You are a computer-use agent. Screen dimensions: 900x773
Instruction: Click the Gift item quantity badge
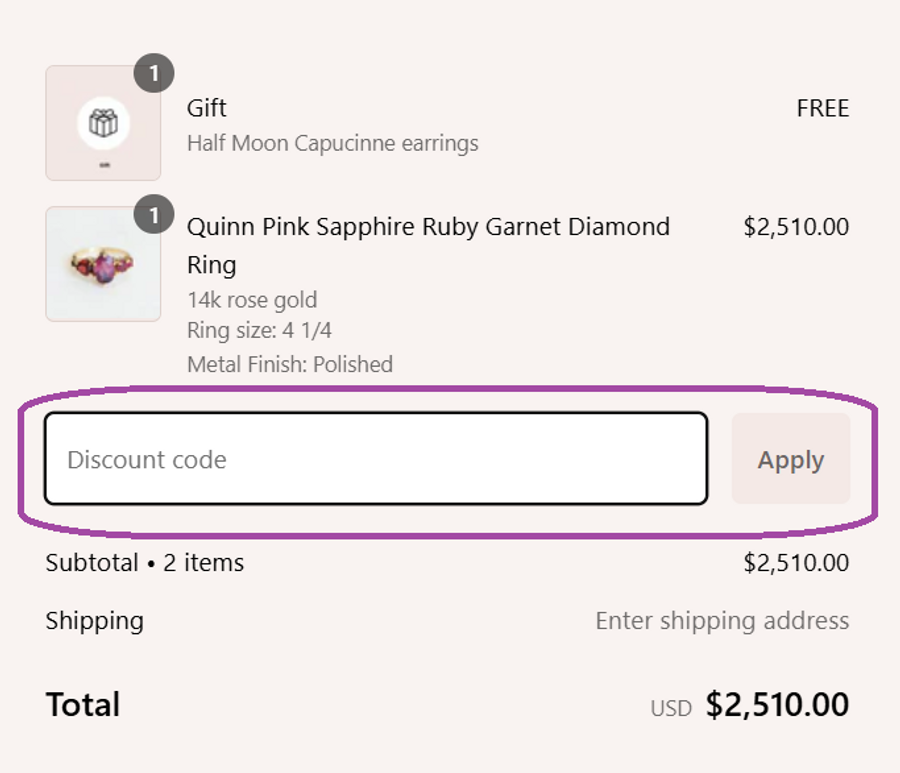click(153, 73)
